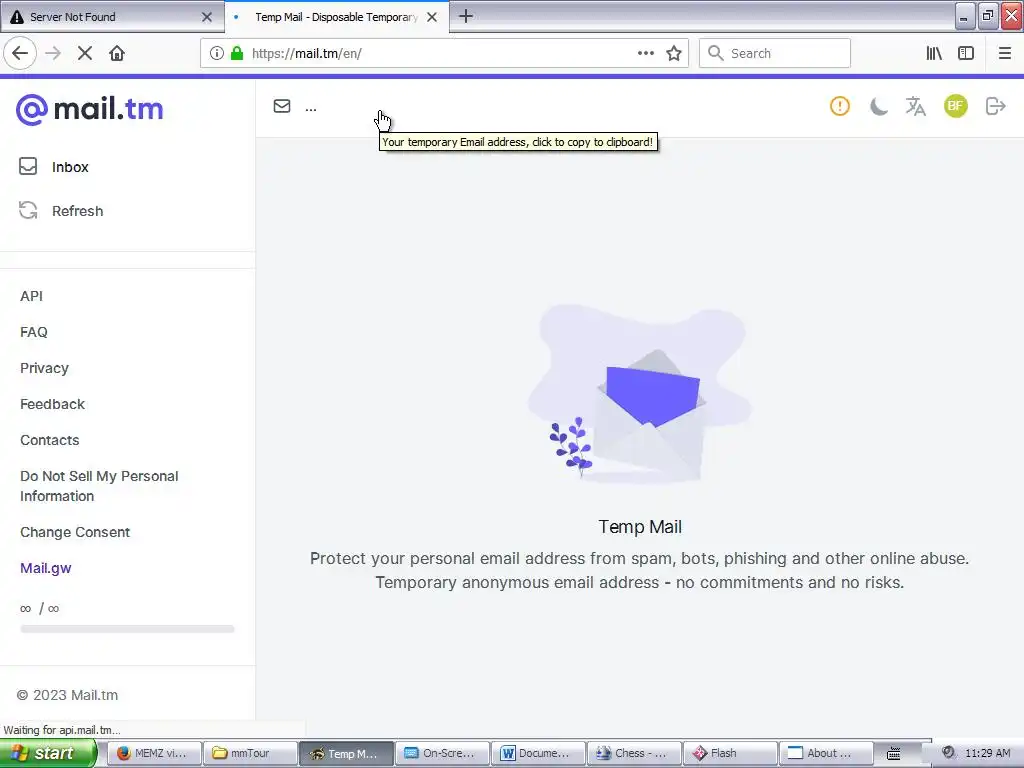
Task: Open the Firefox hamburger menu
Action: 1004,53
